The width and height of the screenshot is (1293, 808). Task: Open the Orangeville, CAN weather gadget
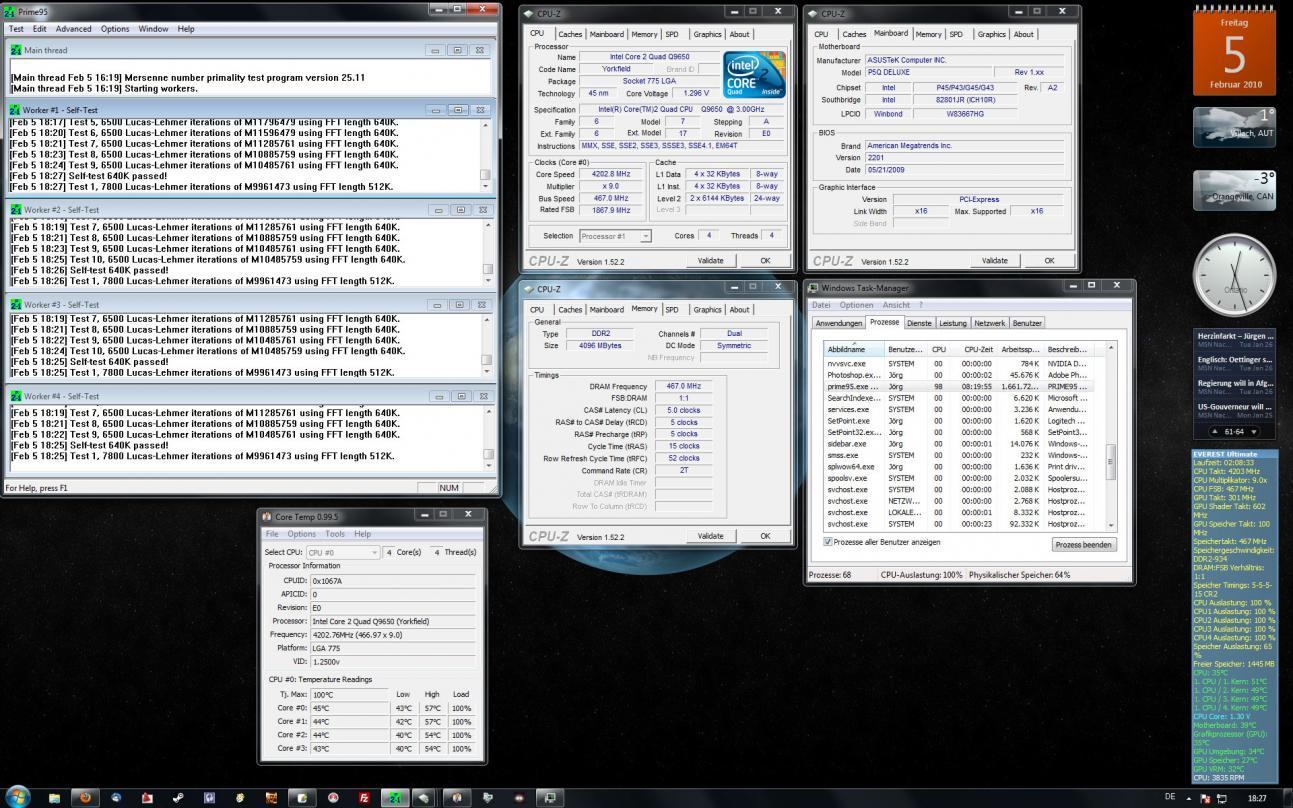(1234, 191)
